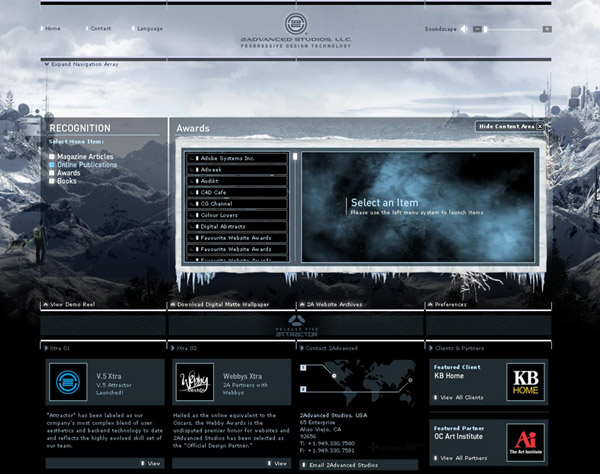This screenshot has width=600, height=474.
Task: Open the Adweek list entry
Action: [x=237, y=169]
